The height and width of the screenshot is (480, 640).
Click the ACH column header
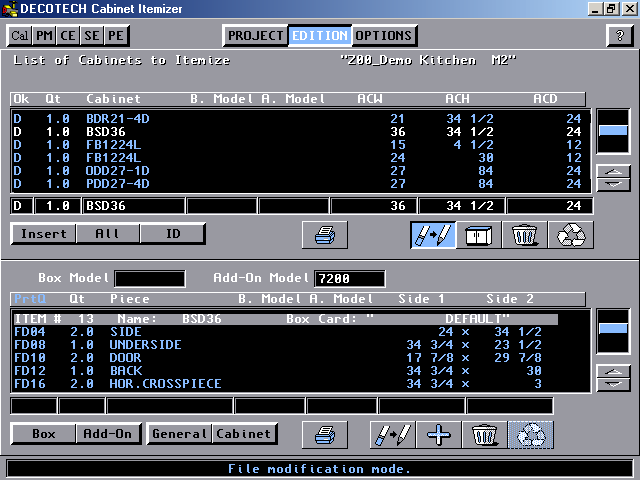(x=457, y=99)
